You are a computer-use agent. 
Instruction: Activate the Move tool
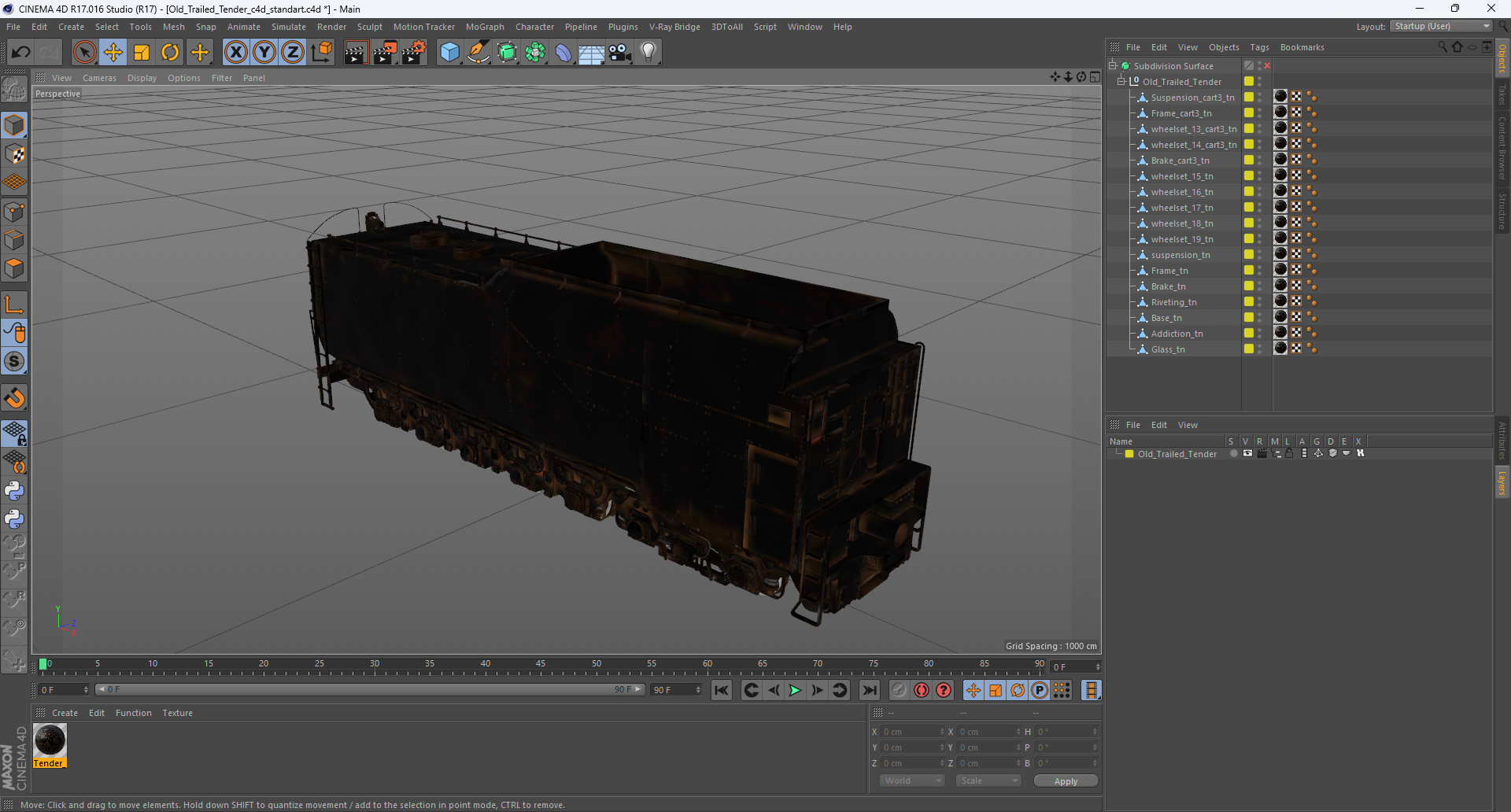click(113, 52)
